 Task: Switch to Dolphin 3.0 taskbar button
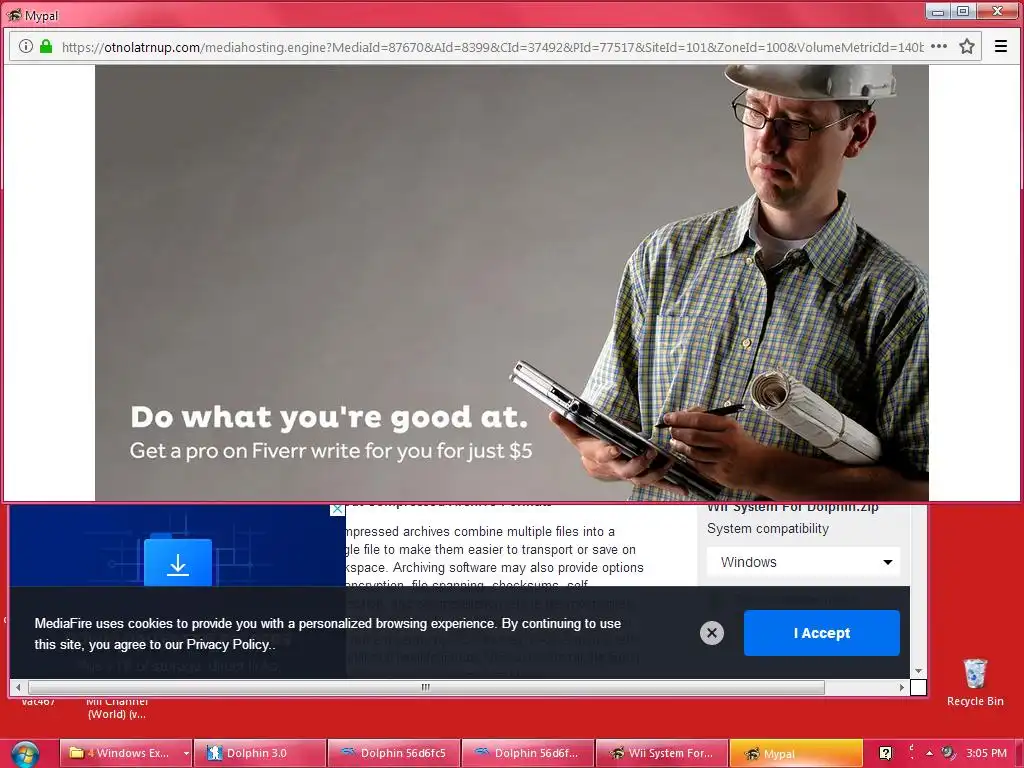(261, 753)
